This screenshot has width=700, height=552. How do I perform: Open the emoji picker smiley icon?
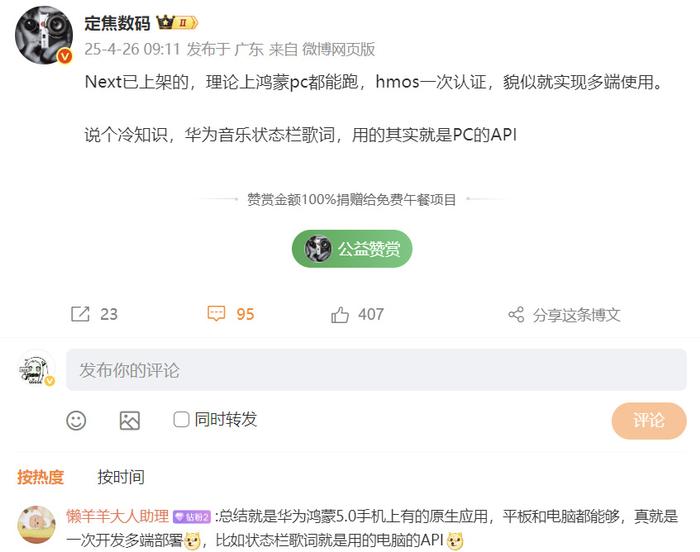(76, 420)
